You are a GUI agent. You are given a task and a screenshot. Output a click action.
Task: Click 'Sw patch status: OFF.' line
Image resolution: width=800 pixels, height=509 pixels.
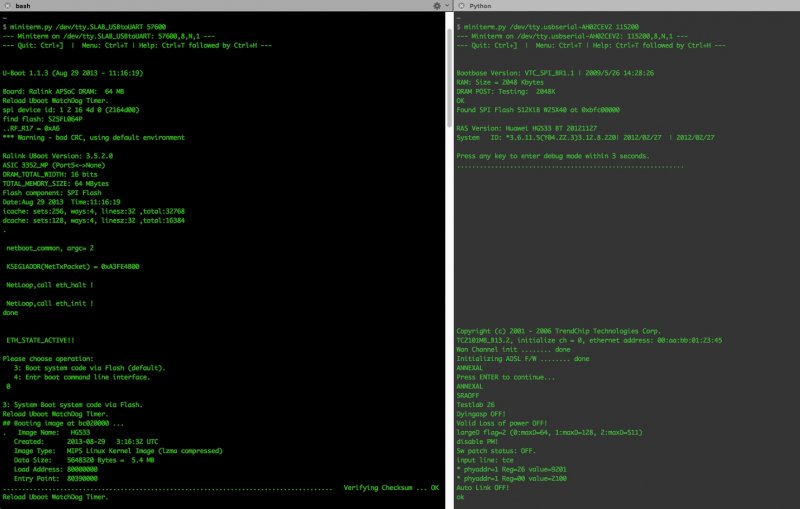496,451
